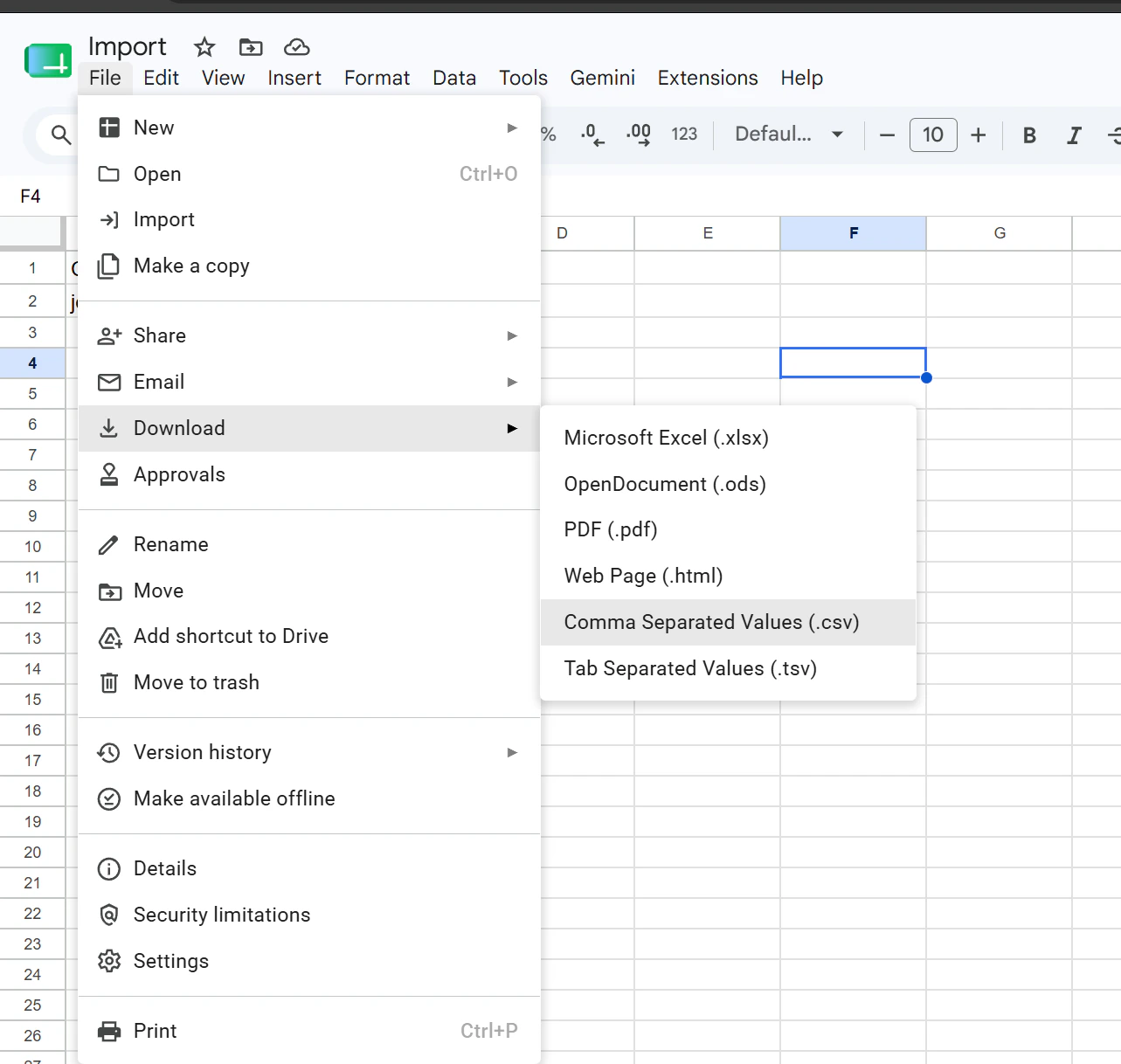Open Security limitations

pyautogui.click(x=309, y=915)
